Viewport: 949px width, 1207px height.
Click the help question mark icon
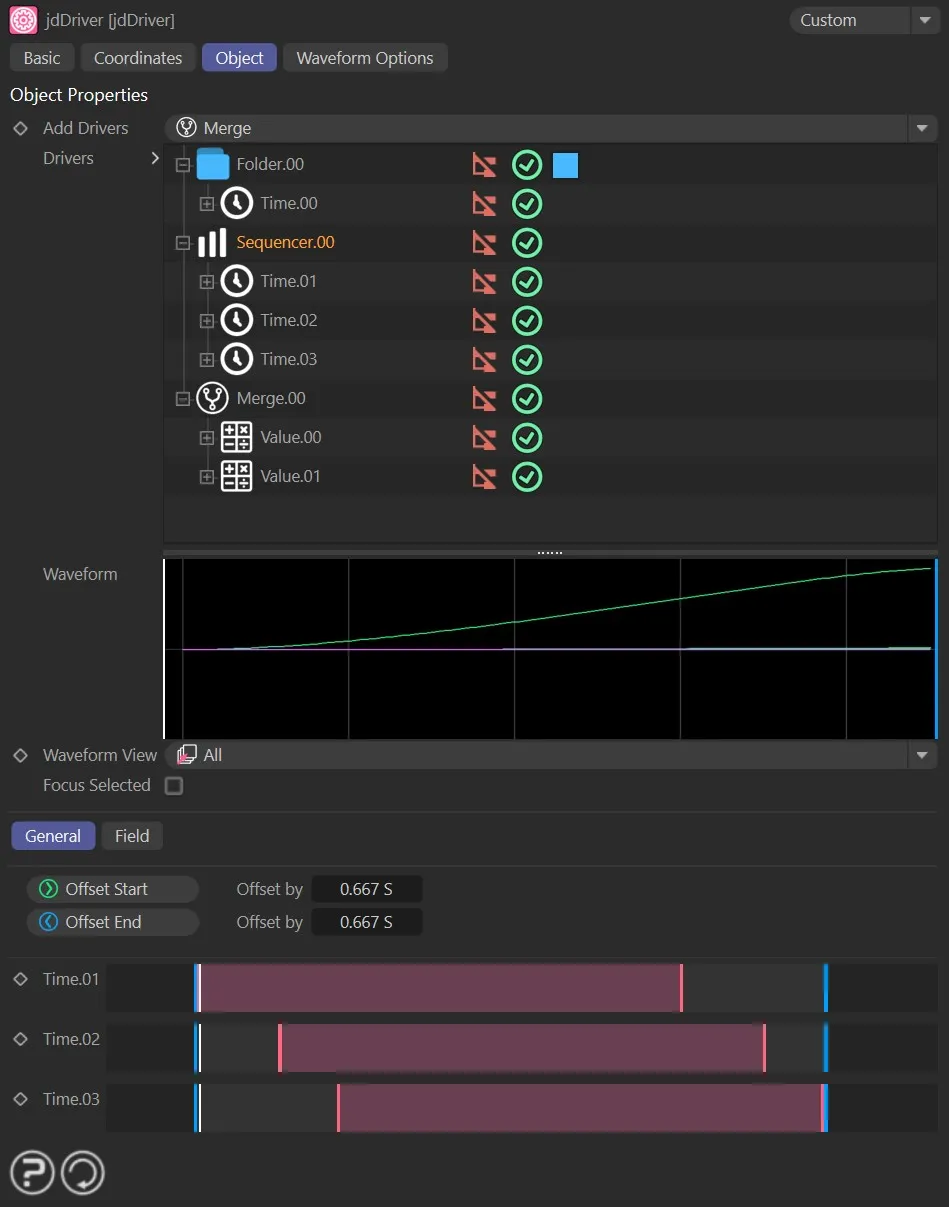coord(33,1172)
